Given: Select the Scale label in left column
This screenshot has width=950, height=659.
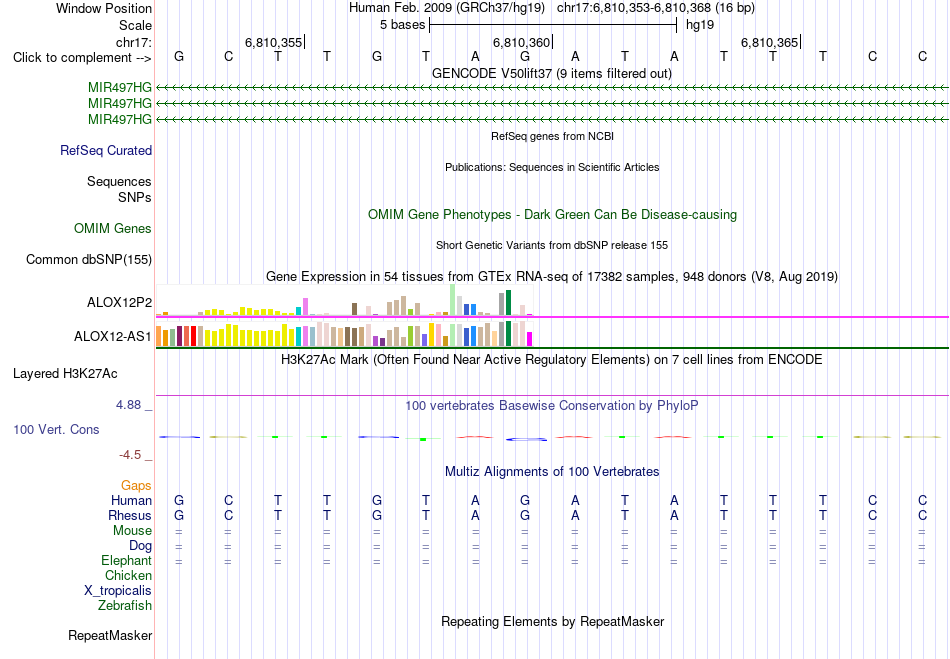Looking at the screenshot, I should pyautogui.click(x=135, y=25).
